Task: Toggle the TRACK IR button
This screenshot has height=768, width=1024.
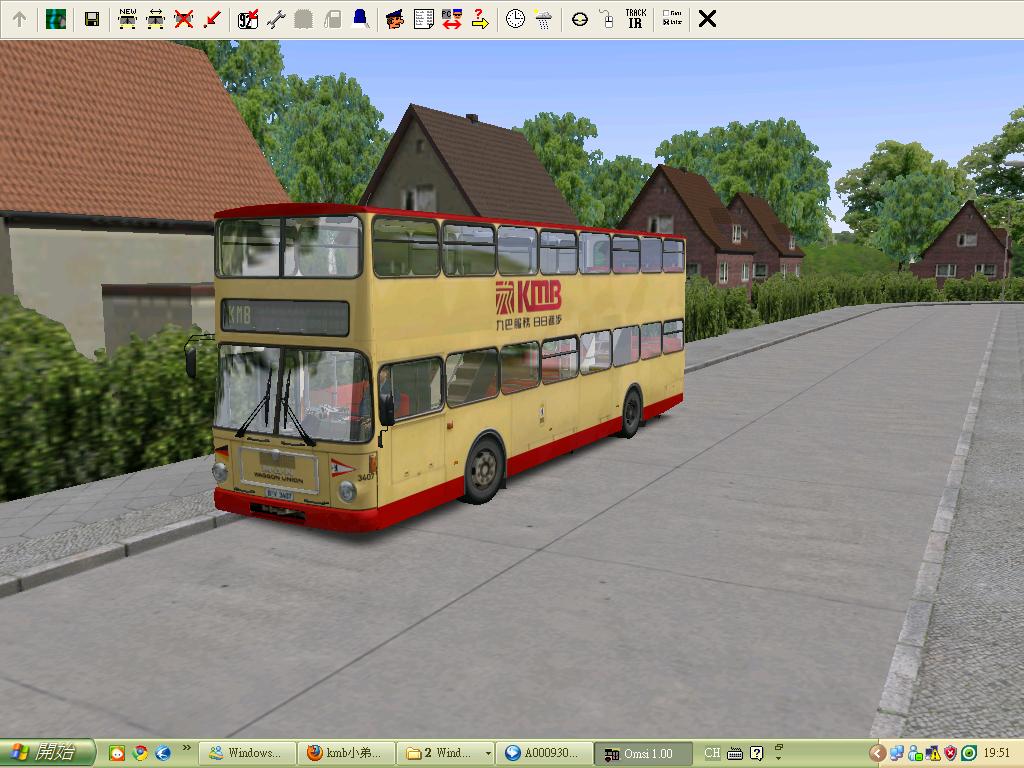Action: [x=635, y=18]
